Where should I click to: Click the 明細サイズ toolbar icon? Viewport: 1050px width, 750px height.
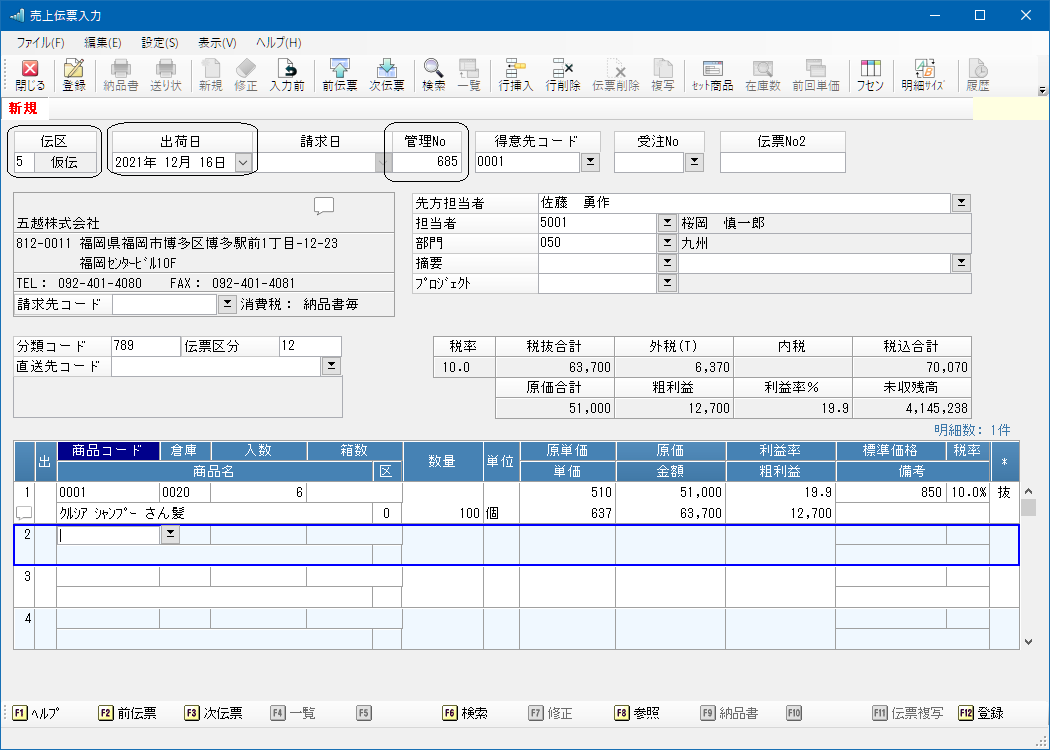(925, 75)
